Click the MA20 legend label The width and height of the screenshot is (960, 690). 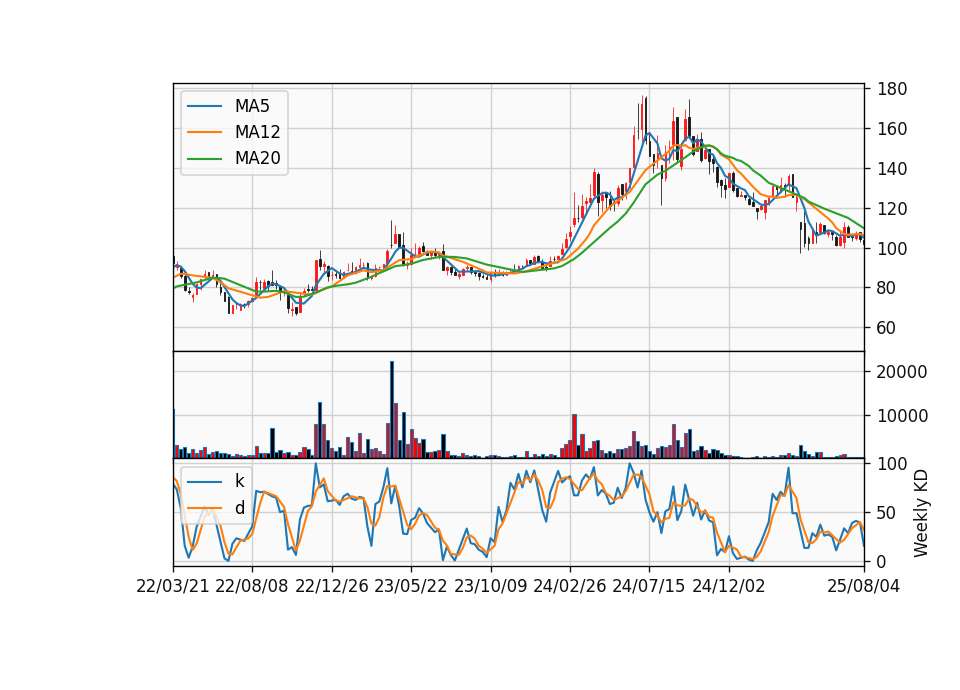click(257, 158)
